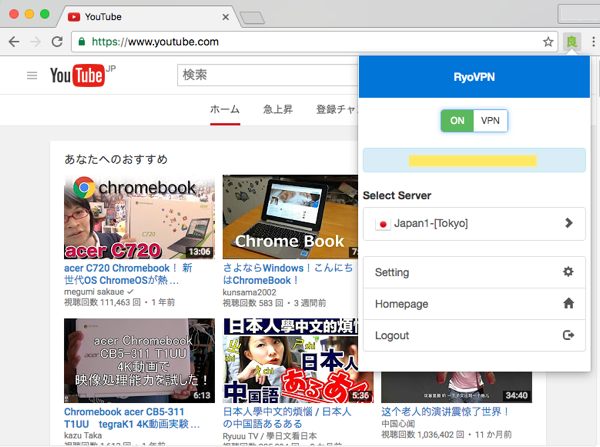Viewport: 600px width, 447px height.
Task: View site security via the green padlock
Action: click(82, 41)
